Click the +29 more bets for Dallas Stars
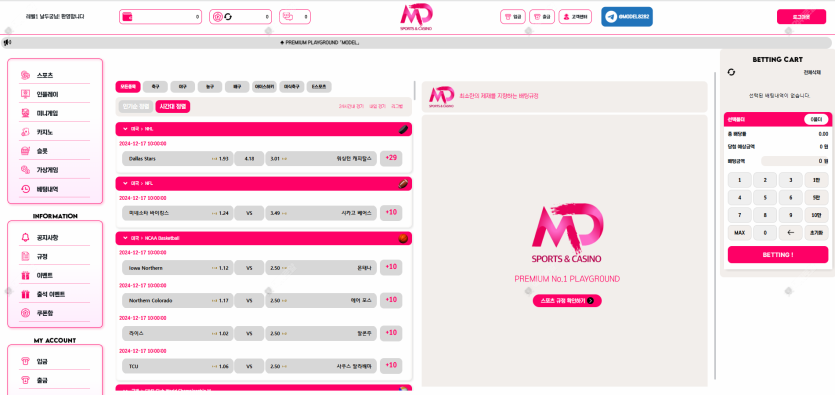Screen dimensions: 835x395 coord(391,158)
